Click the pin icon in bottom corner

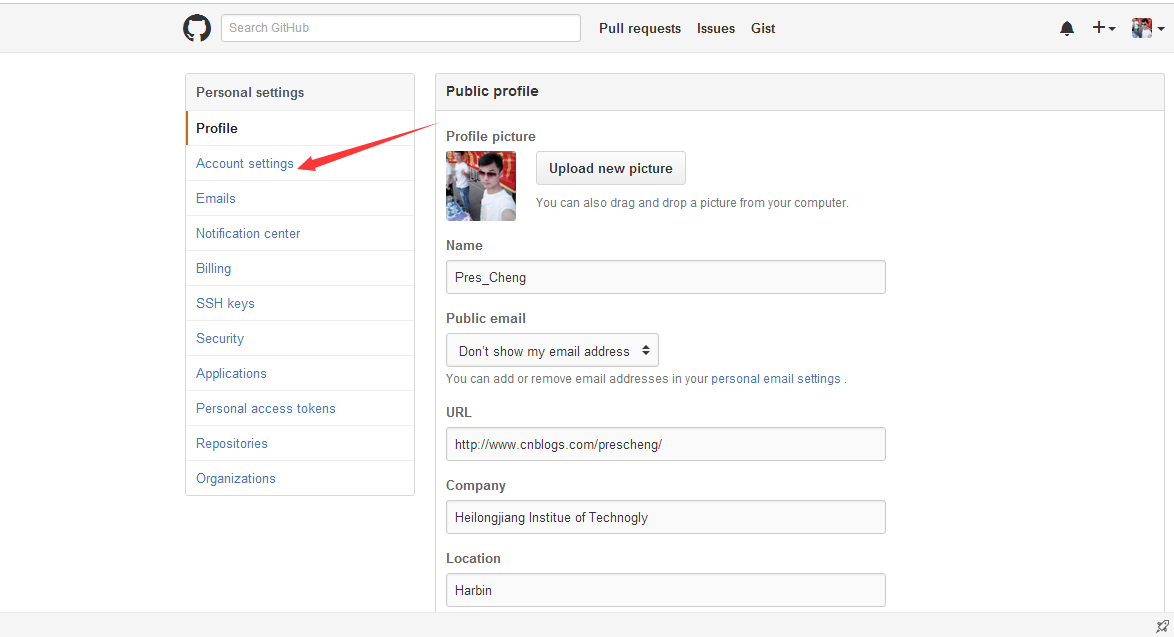(1162, 626)
